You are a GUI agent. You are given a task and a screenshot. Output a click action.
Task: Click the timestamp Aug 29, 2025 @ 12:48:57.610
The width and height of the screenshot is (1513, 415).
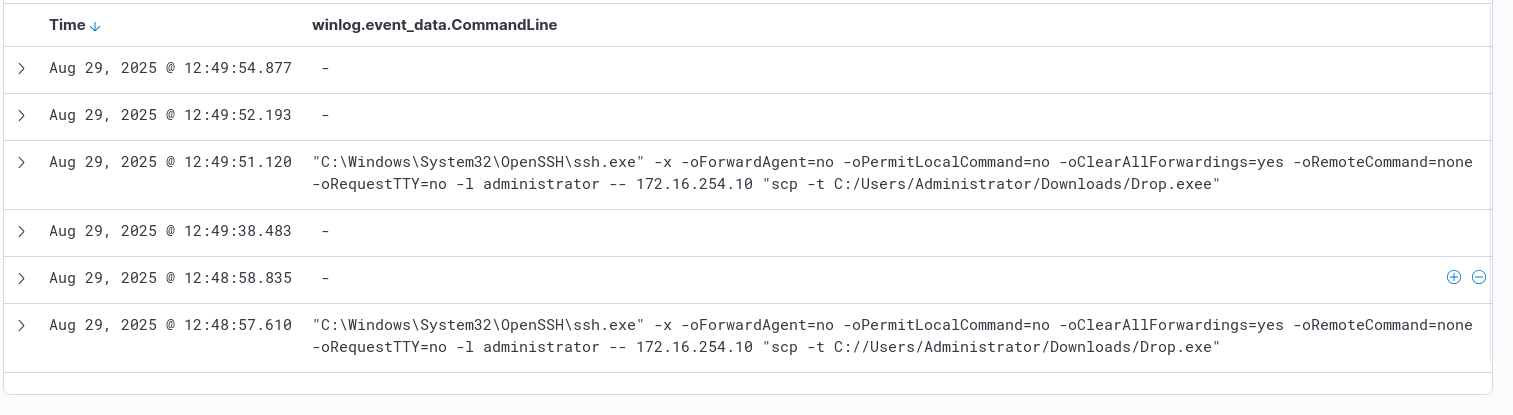click(x=170, y=325)
